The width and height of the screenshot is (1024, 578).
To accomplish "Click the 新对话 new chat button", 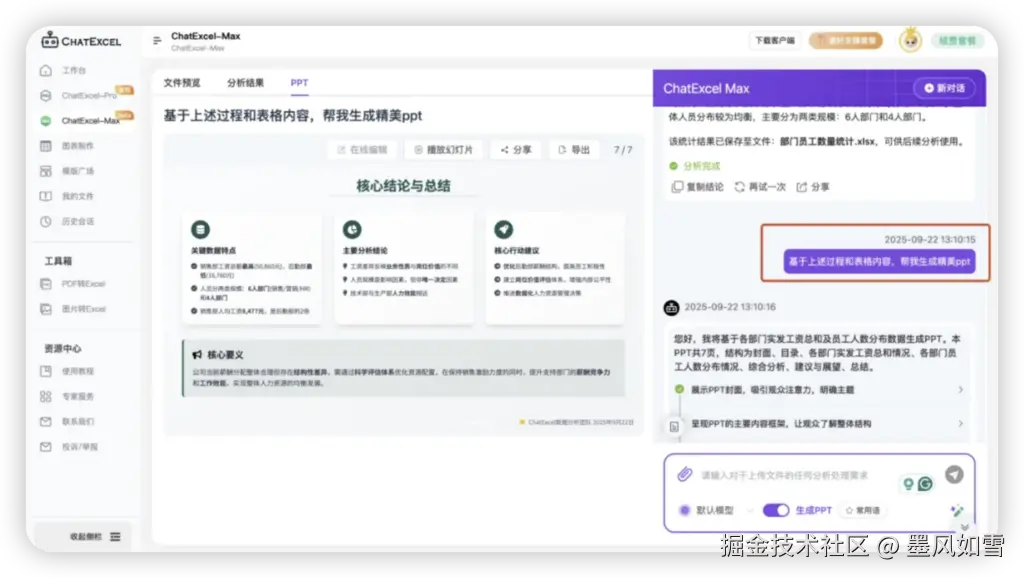I will pos(944,88).
